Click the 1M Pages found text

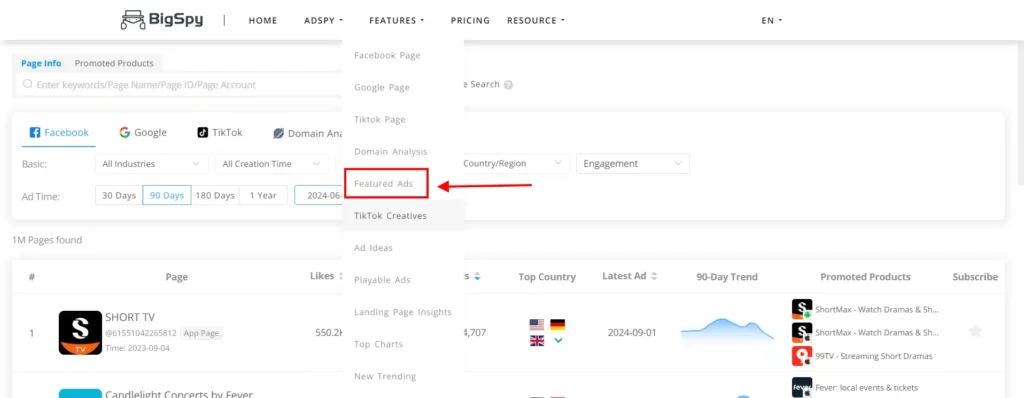coord(47,240)
